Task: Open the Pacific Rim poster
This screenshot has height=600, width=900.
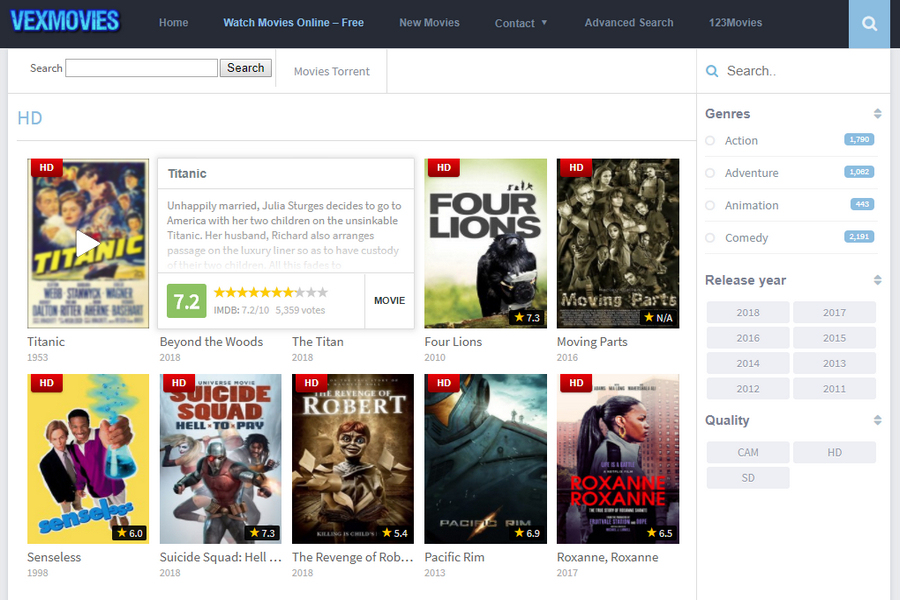Action: (x=486, y=459)
